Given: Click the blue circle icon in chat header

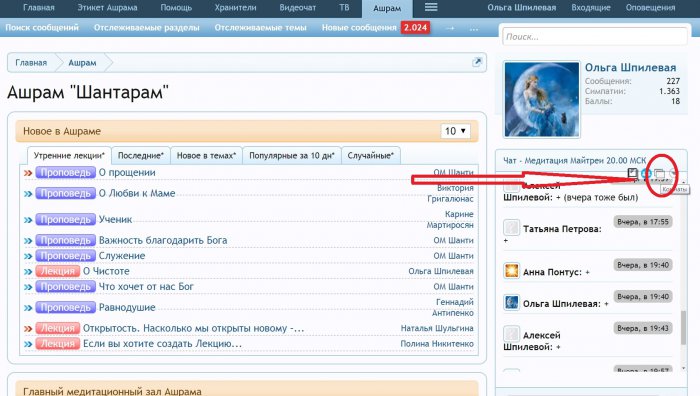Looking at the screenshot, I should pos(646,174).
